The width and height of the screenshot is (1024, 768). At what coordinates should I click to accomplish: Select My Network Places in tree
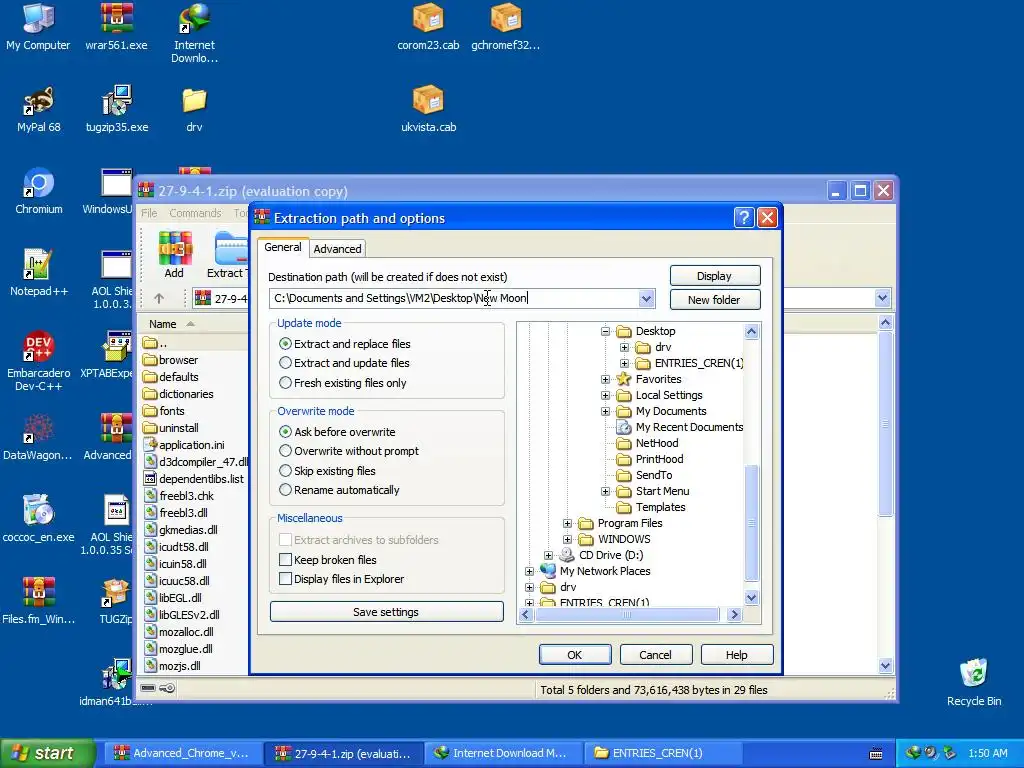coord(596,571)
